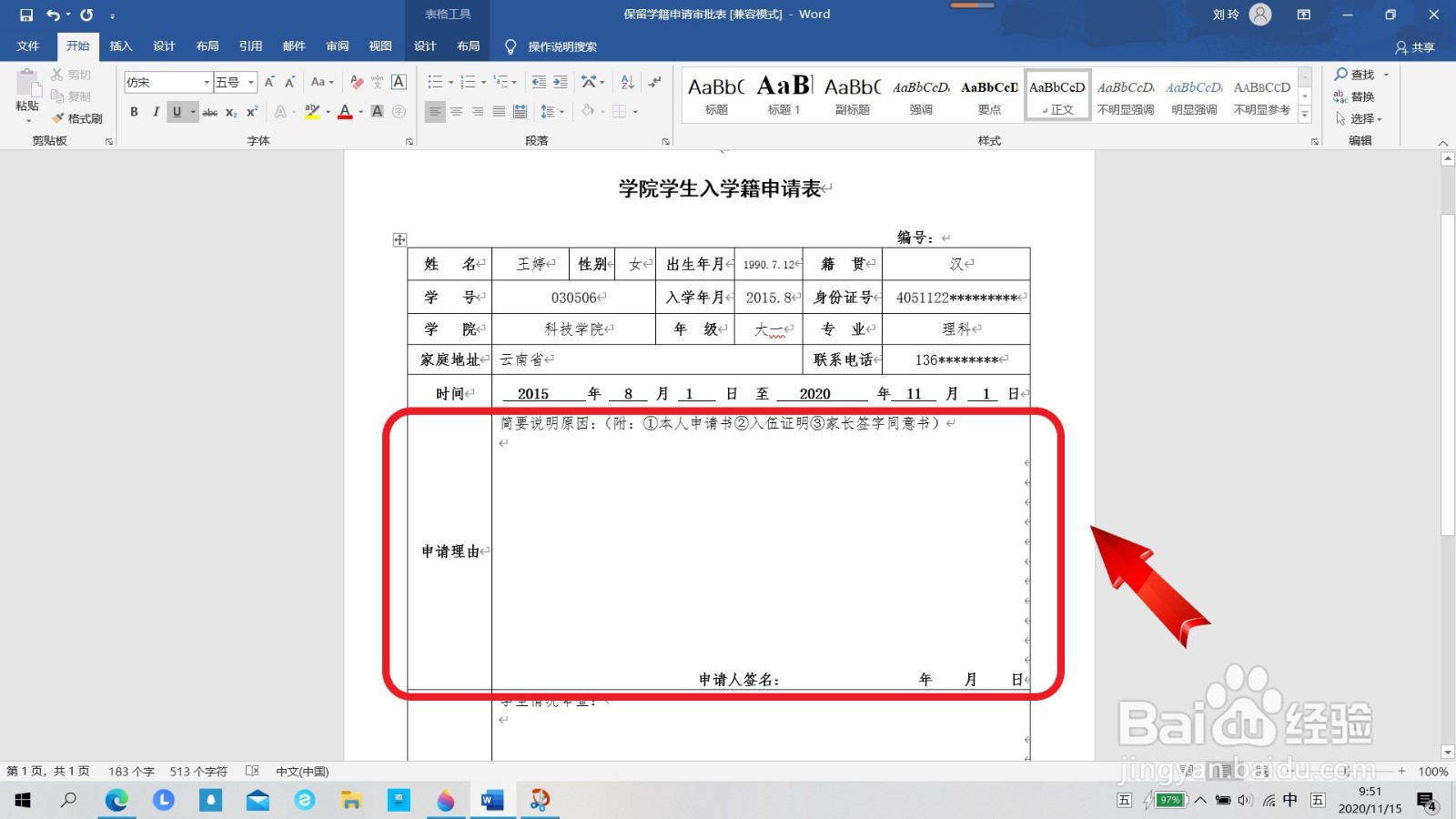Viewport: 1456px width, 819px height.
Task: Open the bullet list dropdown arrow
Action: [x=450, y=82]
